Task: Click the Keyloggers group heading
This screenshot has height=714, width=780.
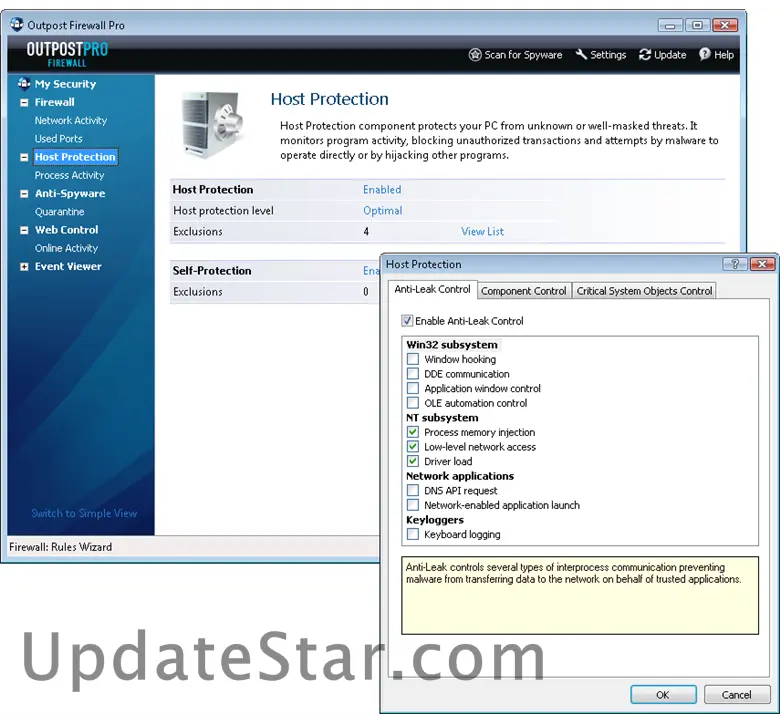Action: 435,520
